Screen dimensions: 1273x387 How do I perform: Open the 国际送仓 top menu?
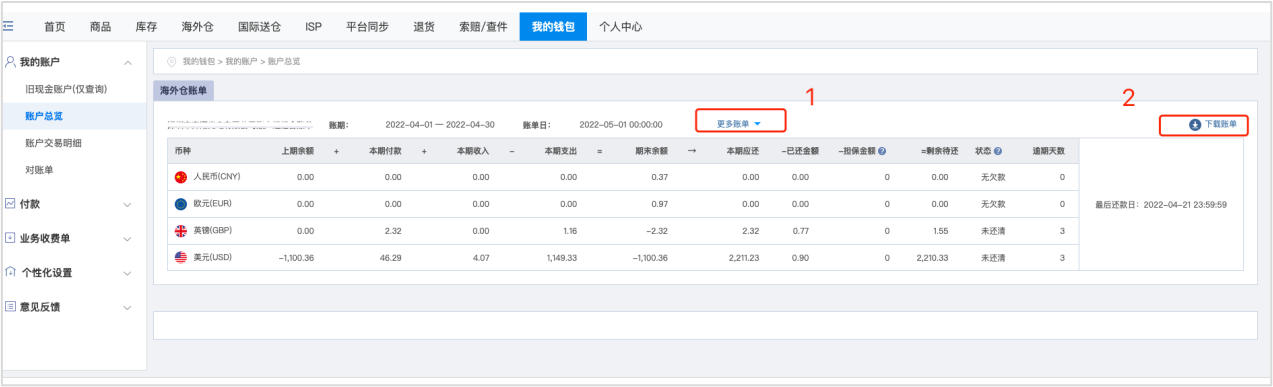point(260,26)
